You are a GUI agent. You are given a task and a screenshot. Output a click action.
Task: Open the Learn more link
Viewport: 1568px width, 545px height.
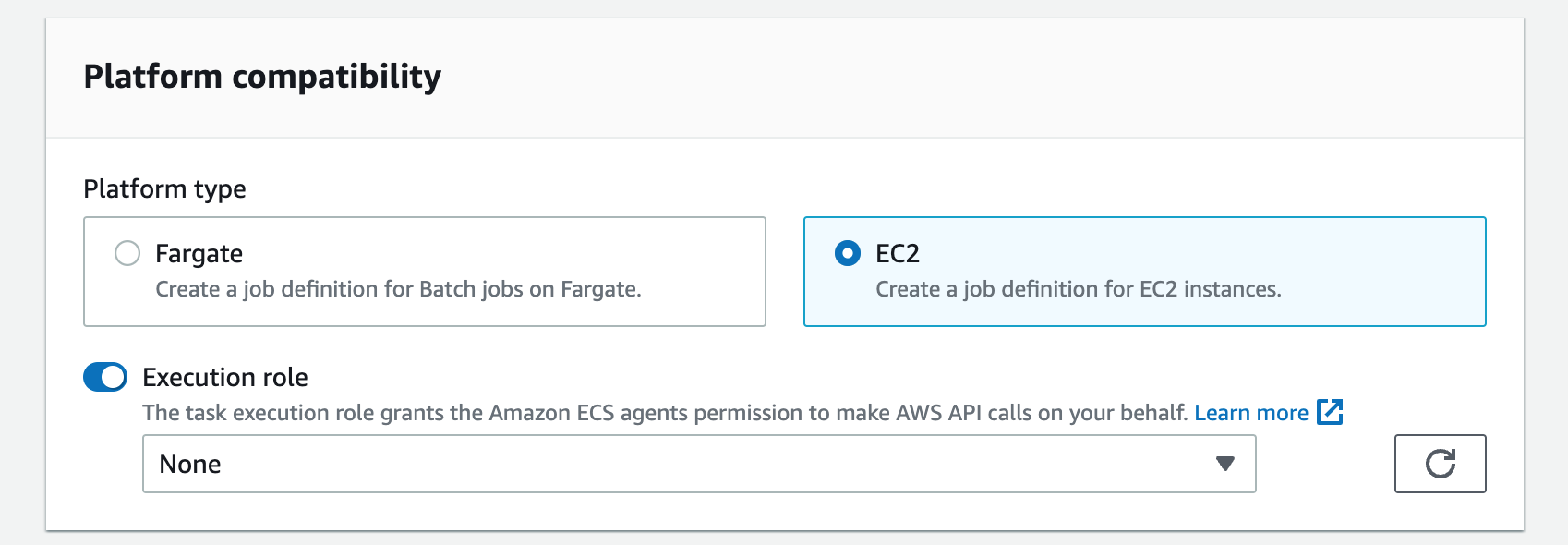pyautogui.click(x=1251, y=413)
